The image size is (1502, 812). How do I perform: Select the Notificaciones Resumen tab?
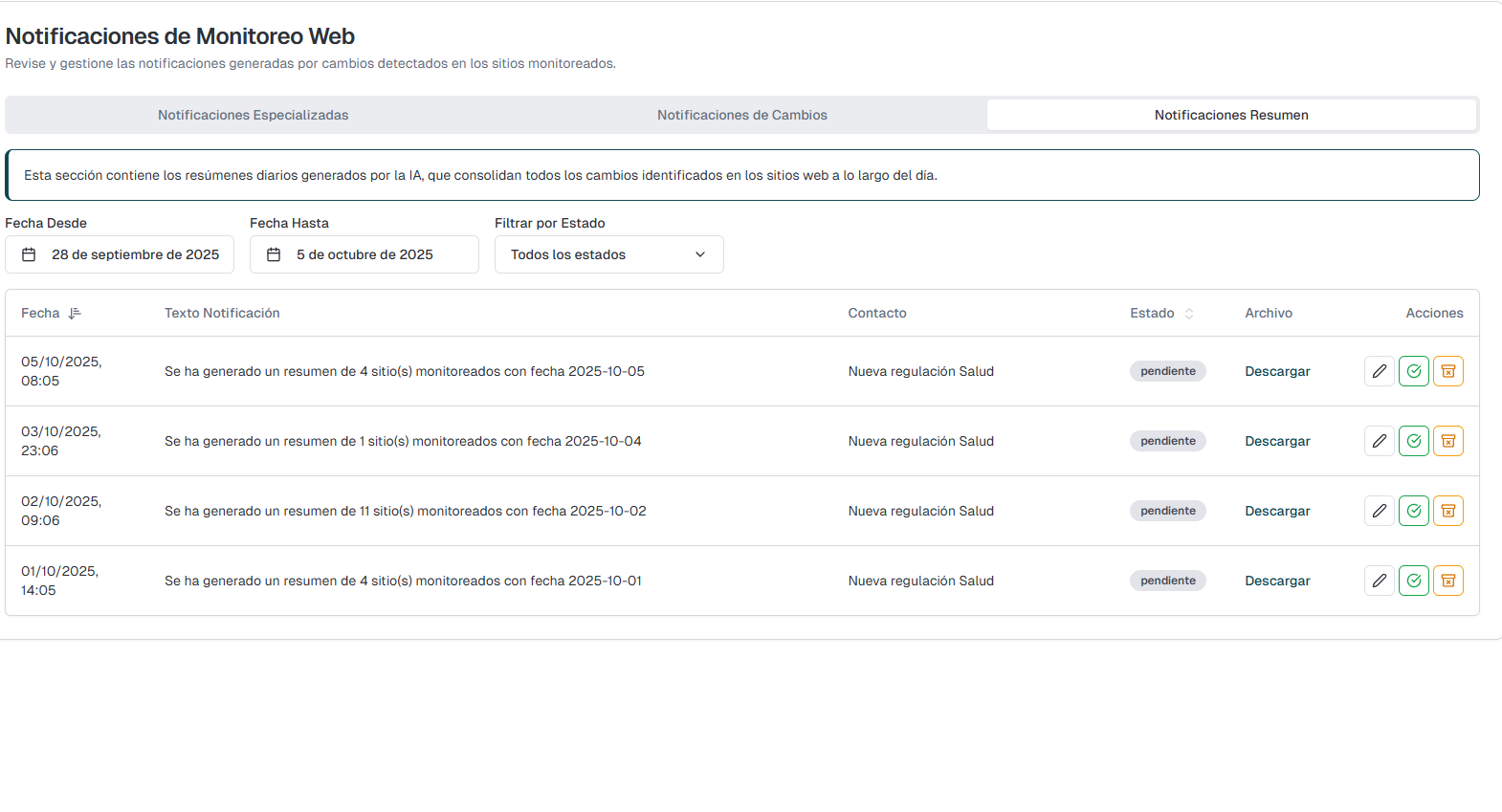(1230, 115)
